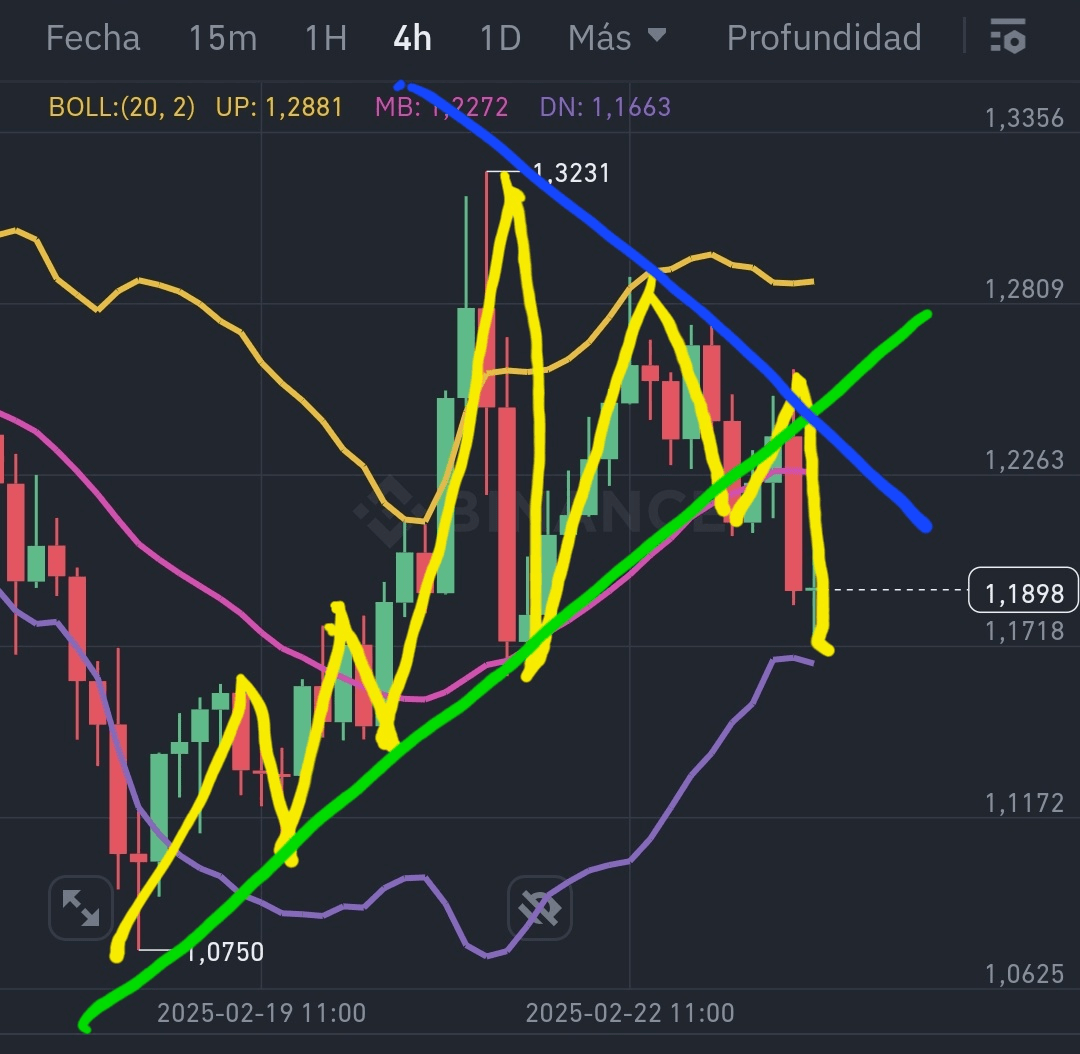Click the 1,3231 high price label
The height and width of the screenshot is (1054, 1080).
point(572,173)
